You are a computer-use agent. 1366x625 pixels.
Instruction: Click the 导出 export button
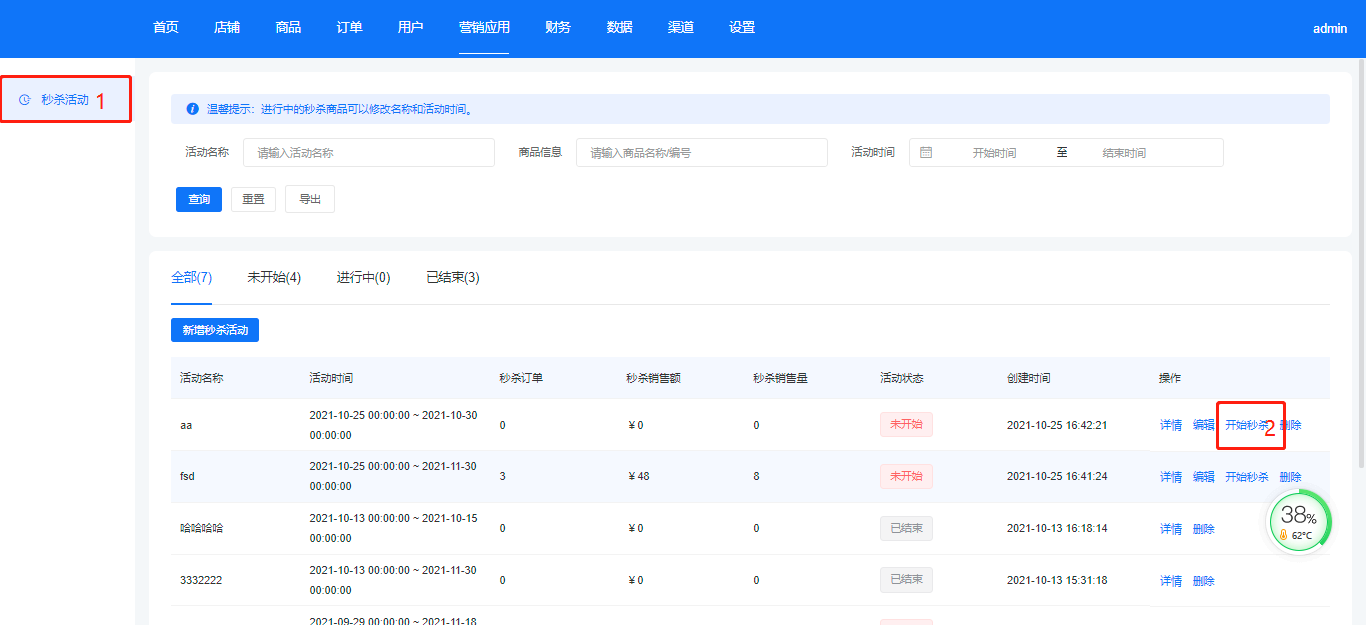[310, 199]
